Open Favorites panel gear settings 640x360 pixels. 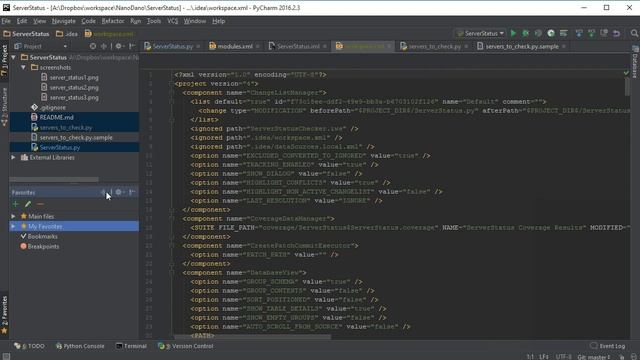coord(119,192)
